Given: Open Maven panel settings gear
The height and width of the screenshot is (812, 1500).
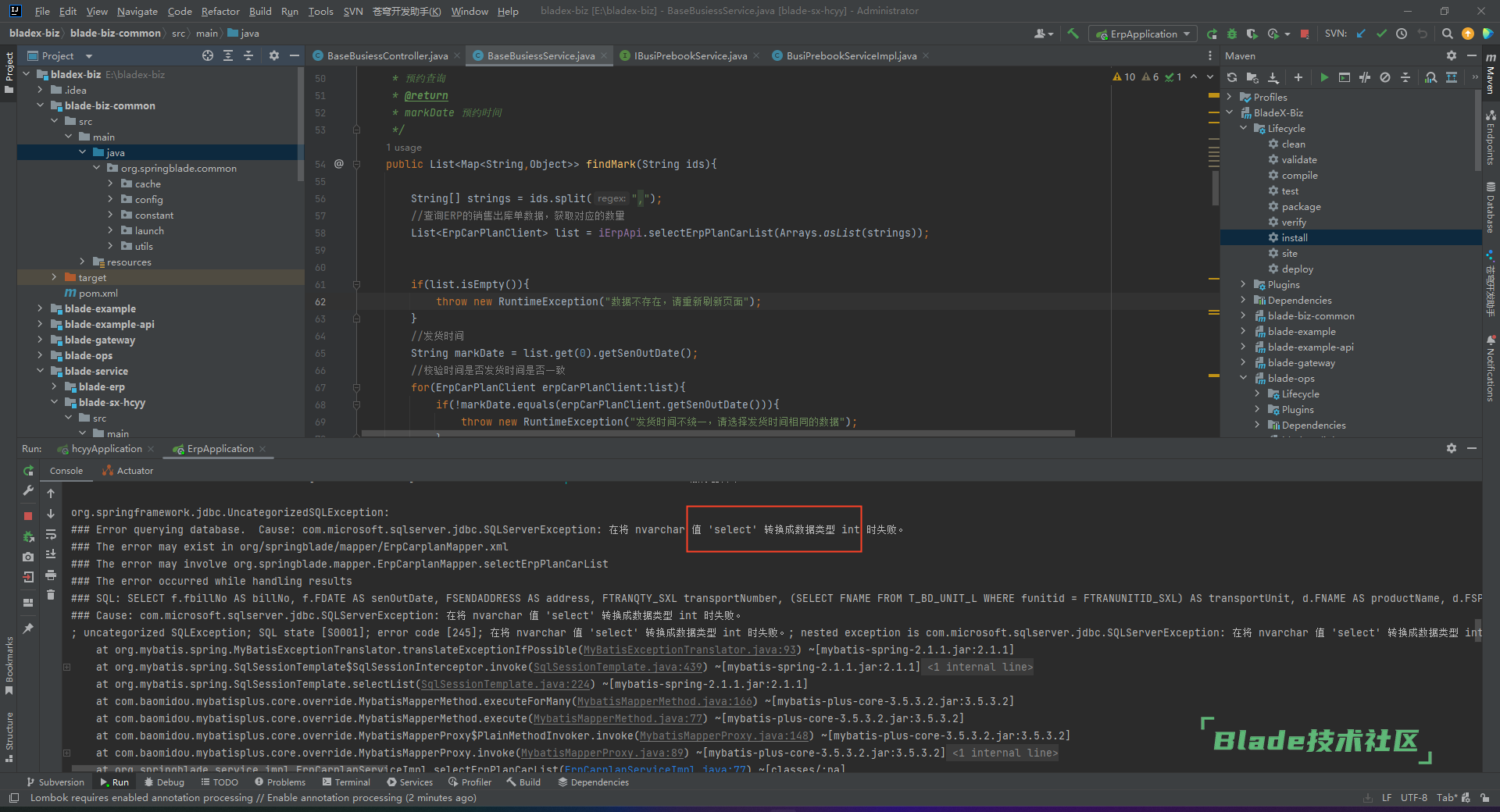Looking at the screenshot, I should pyautogui.click(x=1452, y=55).
